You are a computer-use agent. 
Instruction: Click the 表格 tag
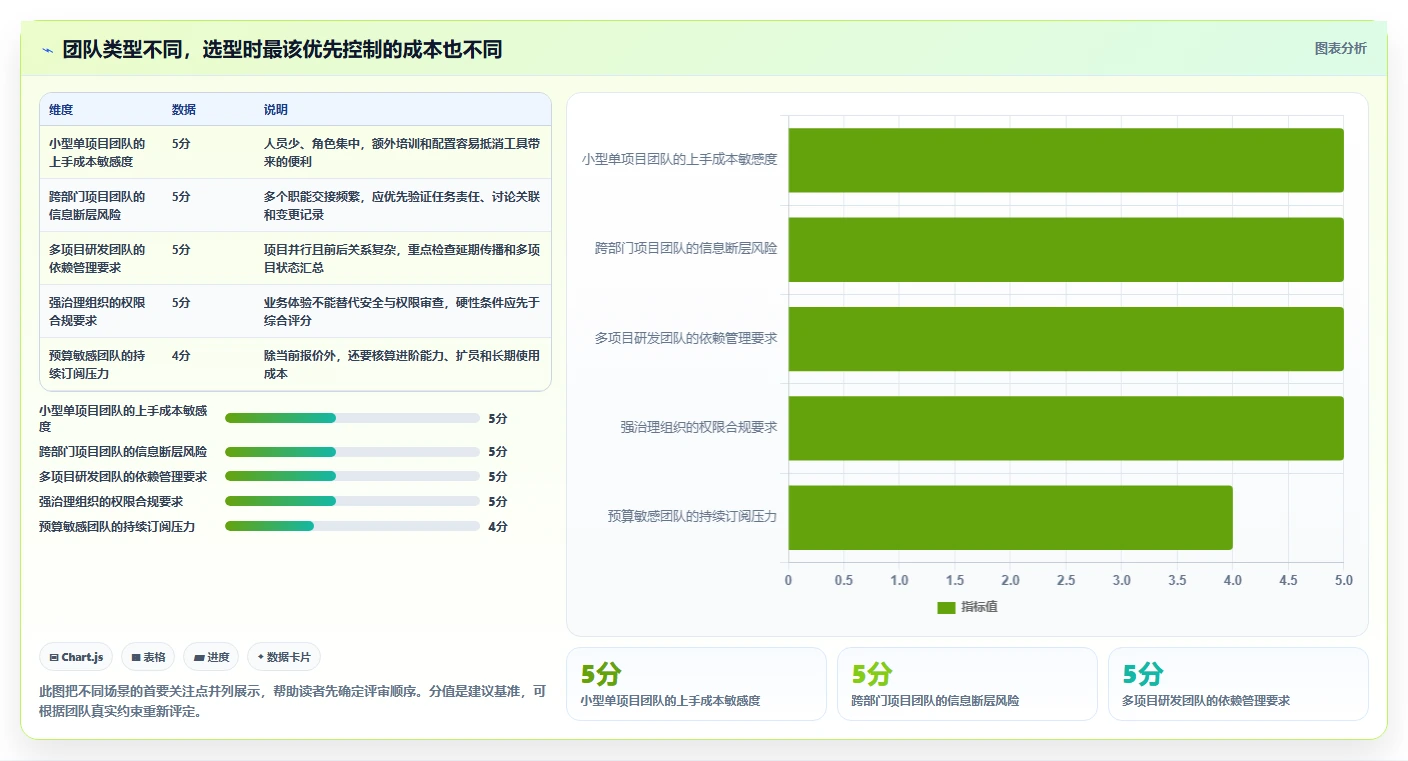point(148,657)
